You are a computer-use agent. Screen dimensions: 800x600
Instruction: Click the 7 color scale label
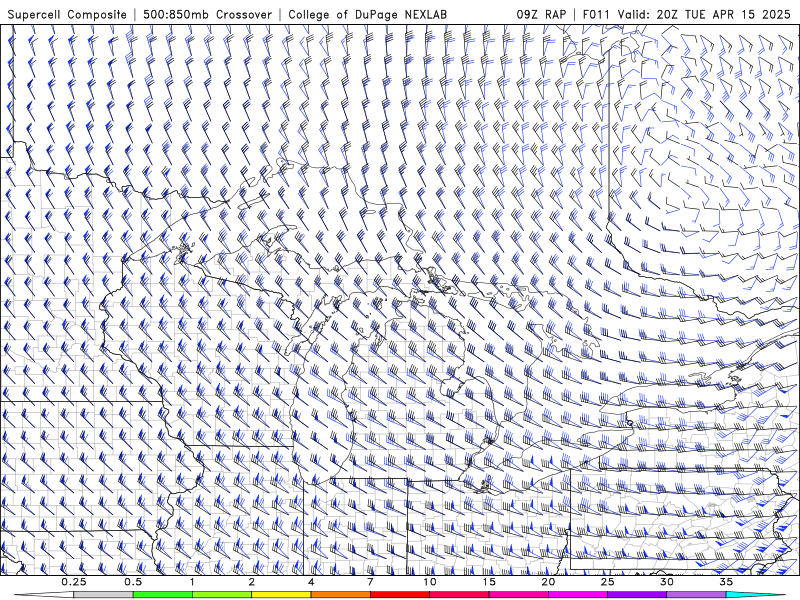coord(370,582)
